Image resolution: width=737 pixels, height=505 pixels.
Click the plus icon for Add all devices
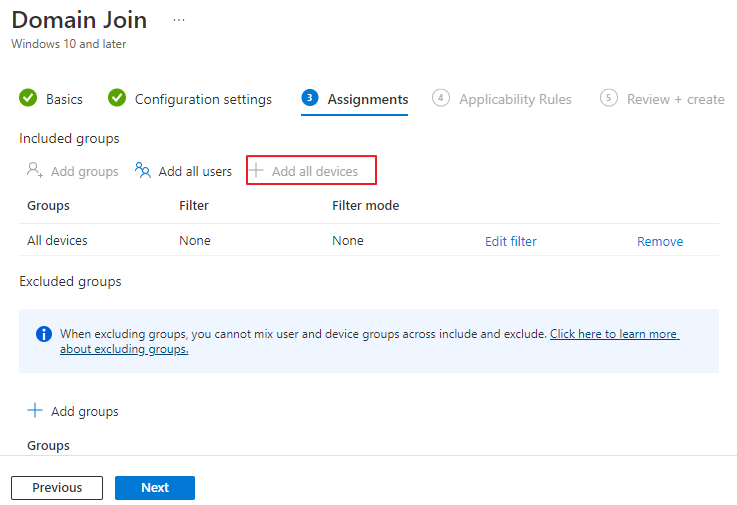256,170
